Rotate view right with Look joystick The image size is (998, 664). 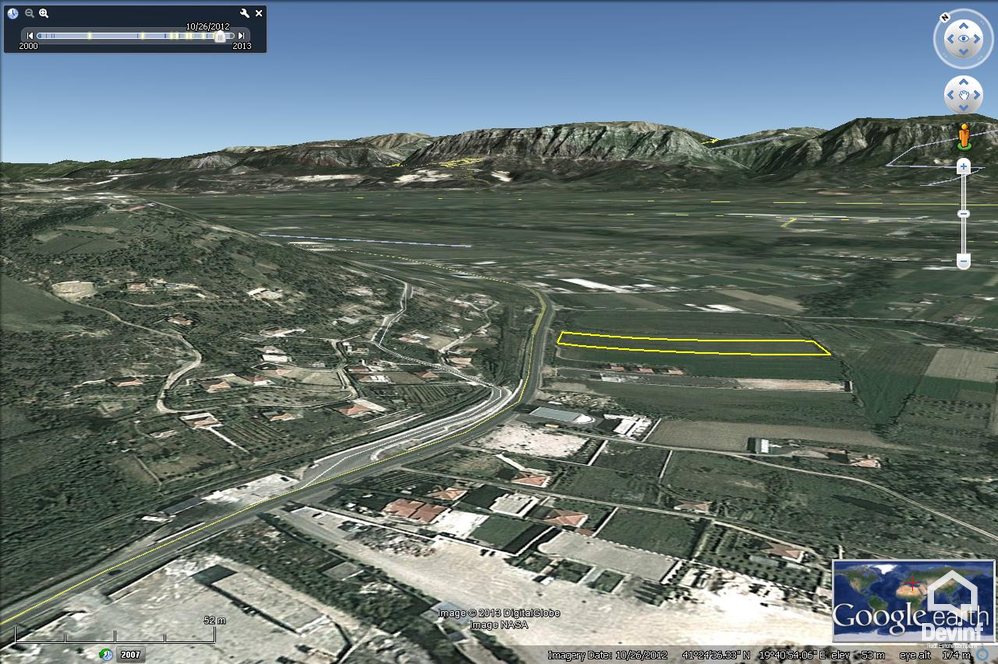coord(976,39)
